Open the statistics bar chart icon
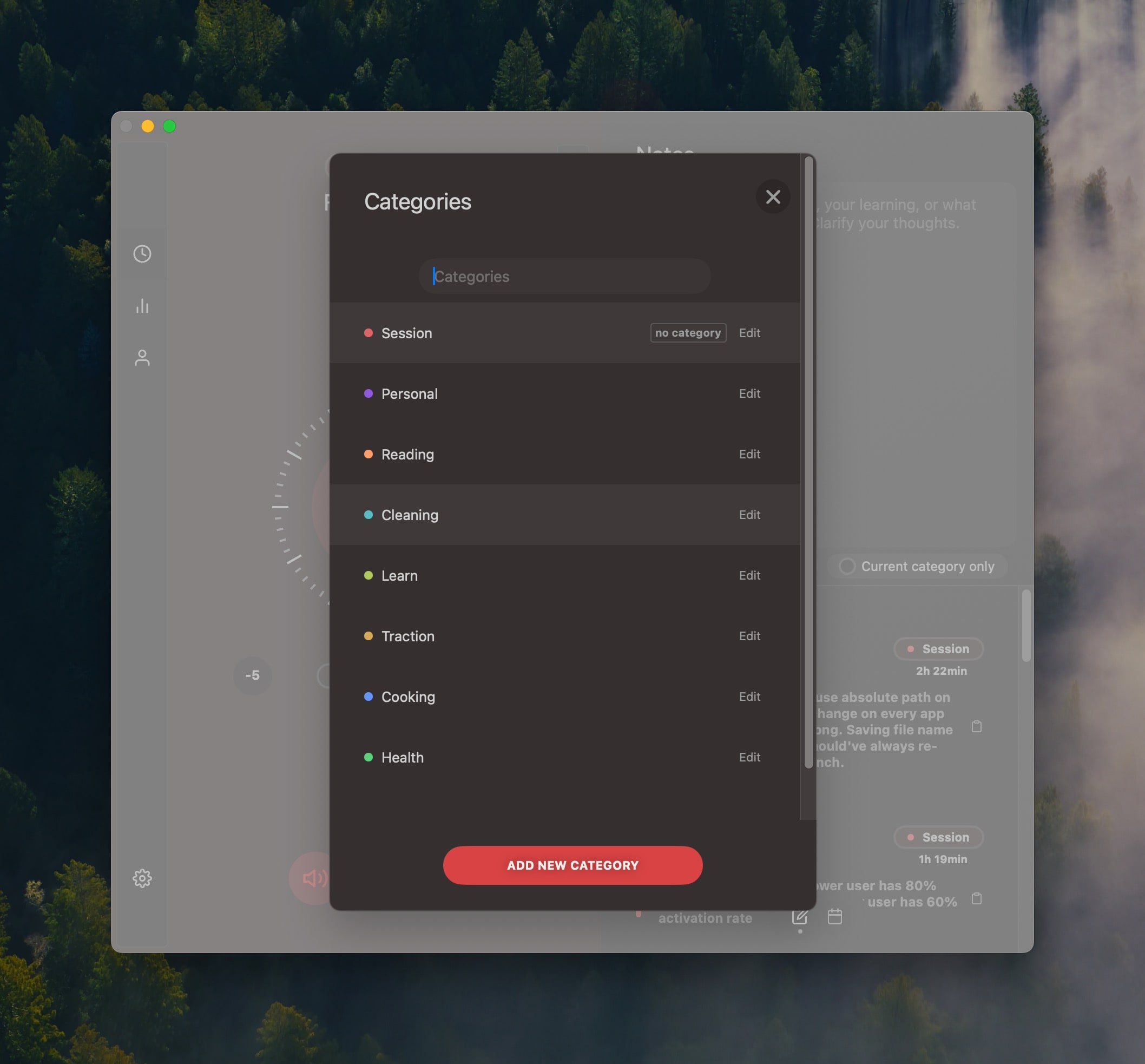The width and height of the screenshot is (1145, 1064). tap(142, 306)
